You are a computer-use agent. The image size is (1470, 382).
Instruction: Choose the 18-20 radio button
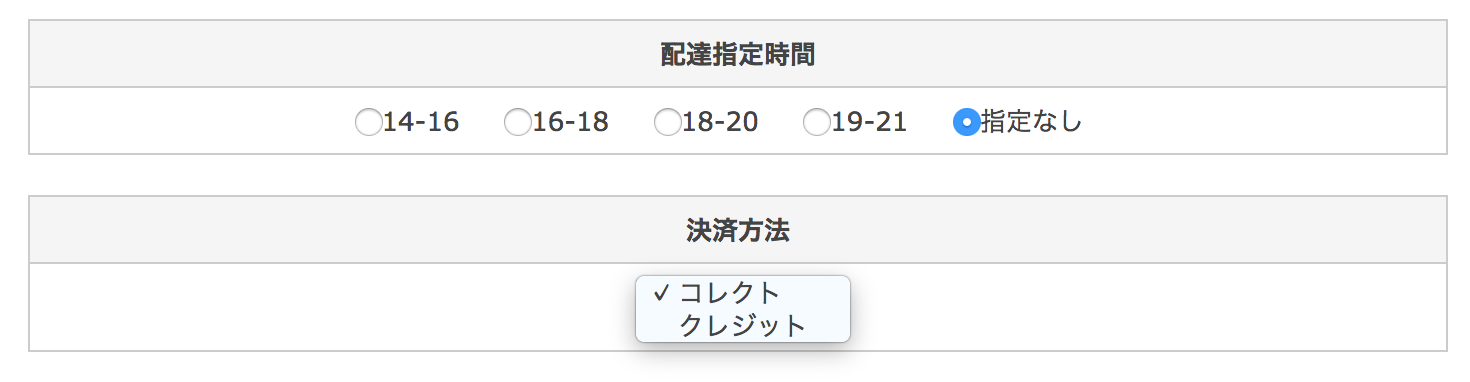667,123
